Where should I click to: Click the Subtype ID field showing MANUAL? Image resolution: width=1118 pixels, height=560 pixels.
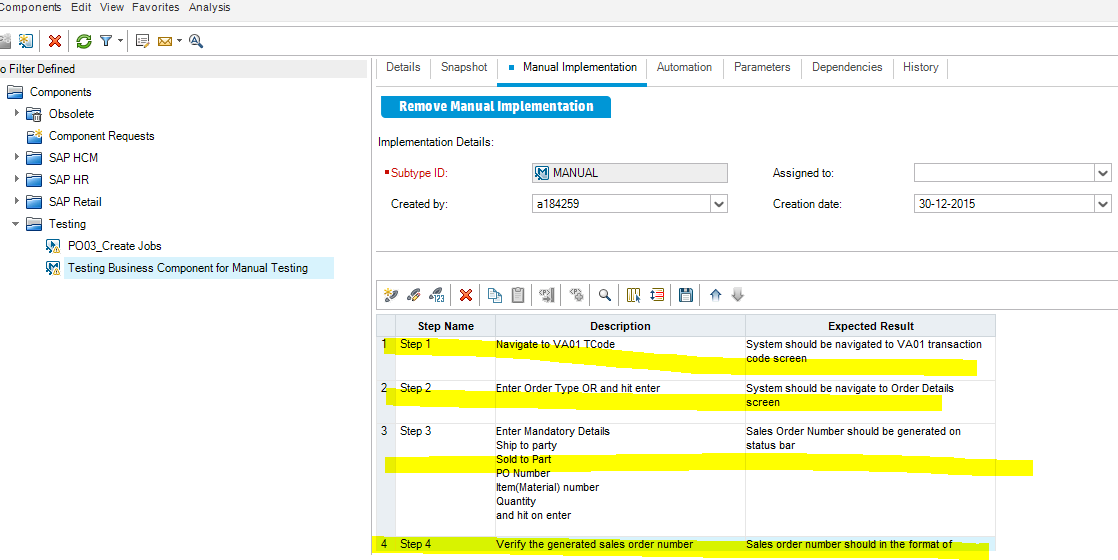[630, 173]
